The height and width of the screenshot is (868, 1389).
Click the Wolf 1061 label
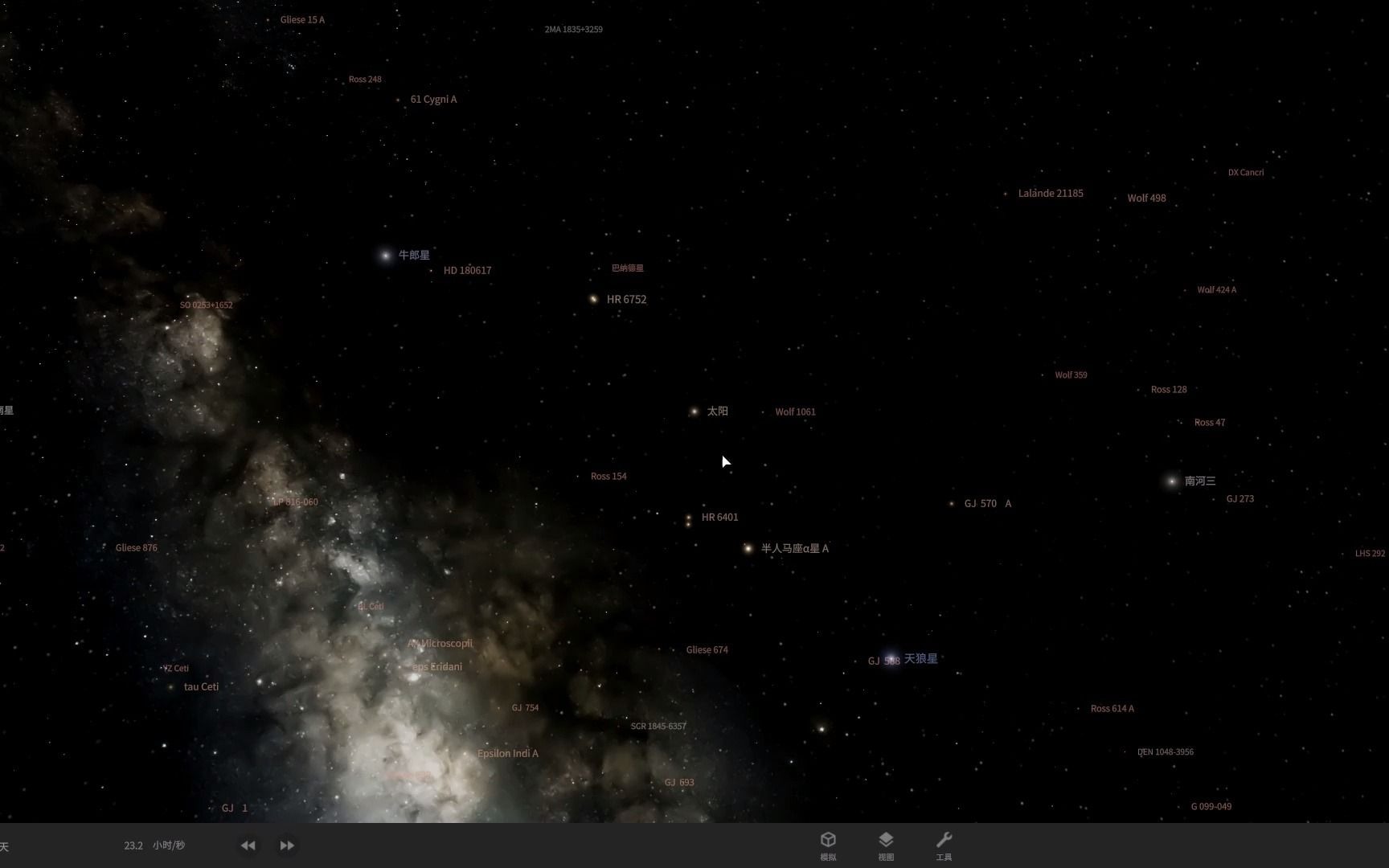[795, 411]
